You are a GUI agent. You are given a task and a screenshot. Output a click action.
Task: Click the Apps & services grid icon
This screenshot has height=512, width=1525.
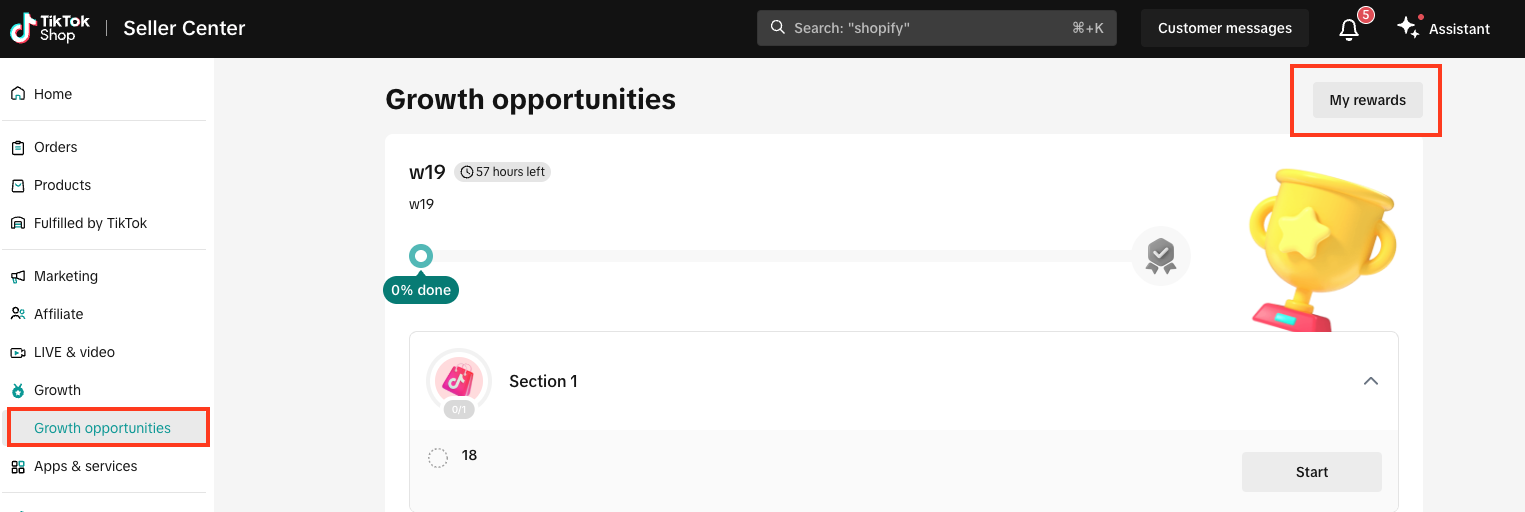(18, 466)
